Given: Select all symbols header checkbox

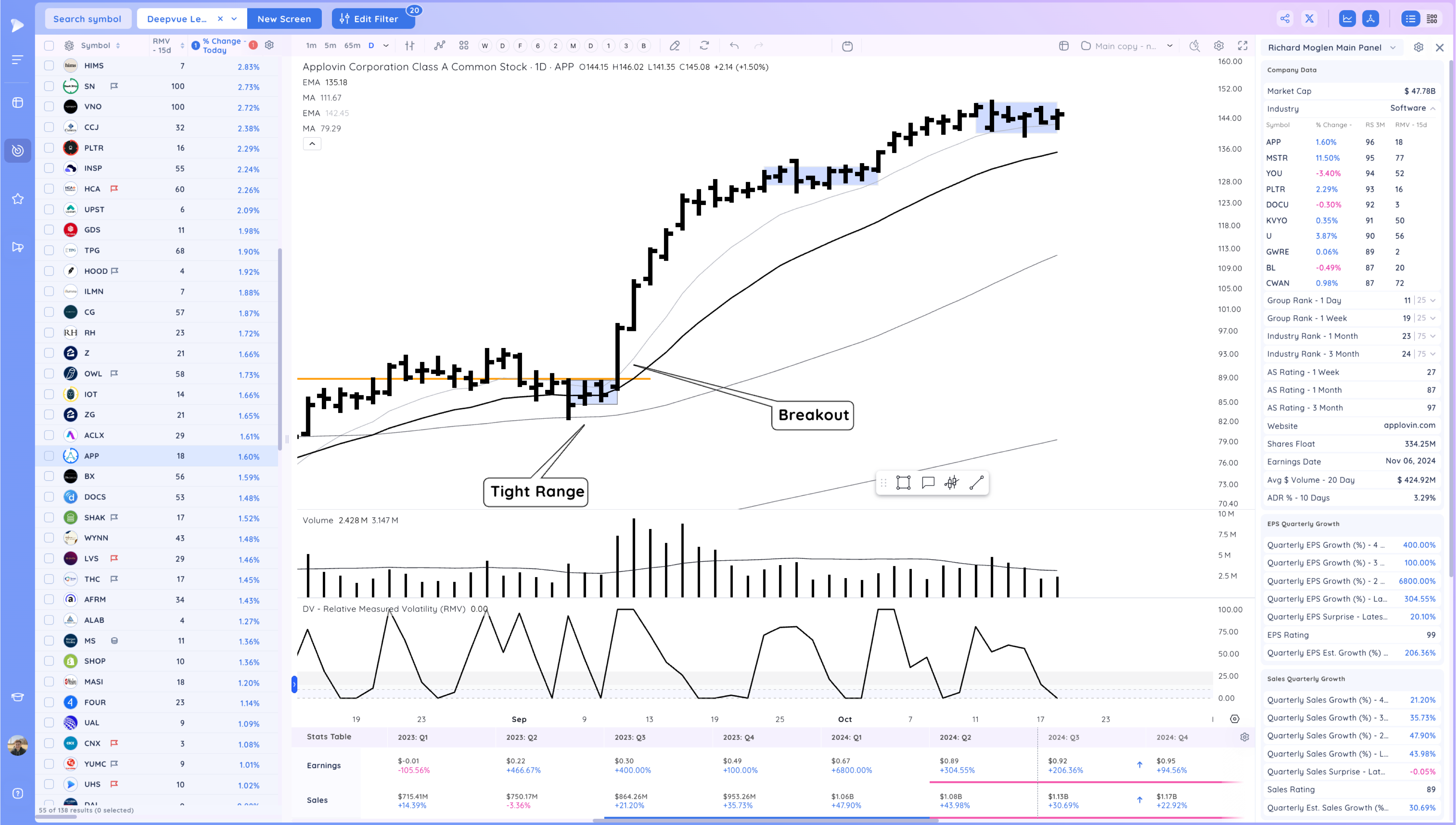Looking at the screenshot, I should click(x=49, y=46).
